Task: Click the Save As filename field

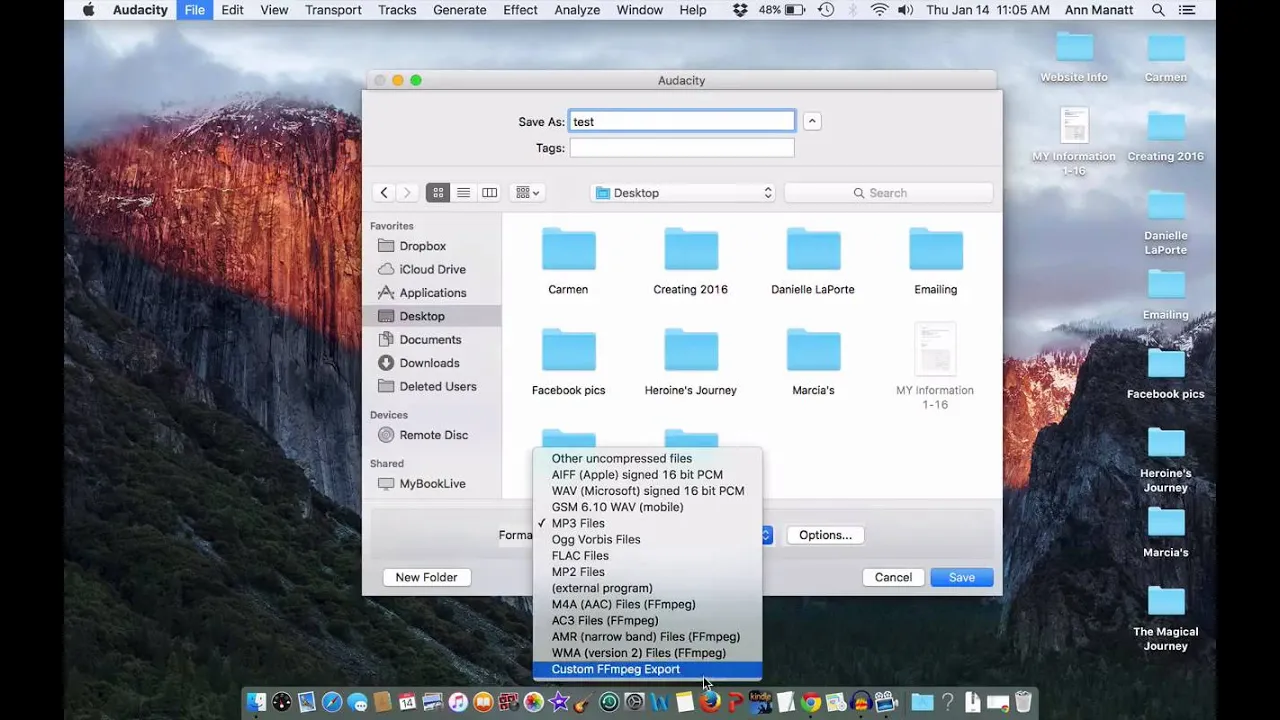Action: (x=682, y=121)
